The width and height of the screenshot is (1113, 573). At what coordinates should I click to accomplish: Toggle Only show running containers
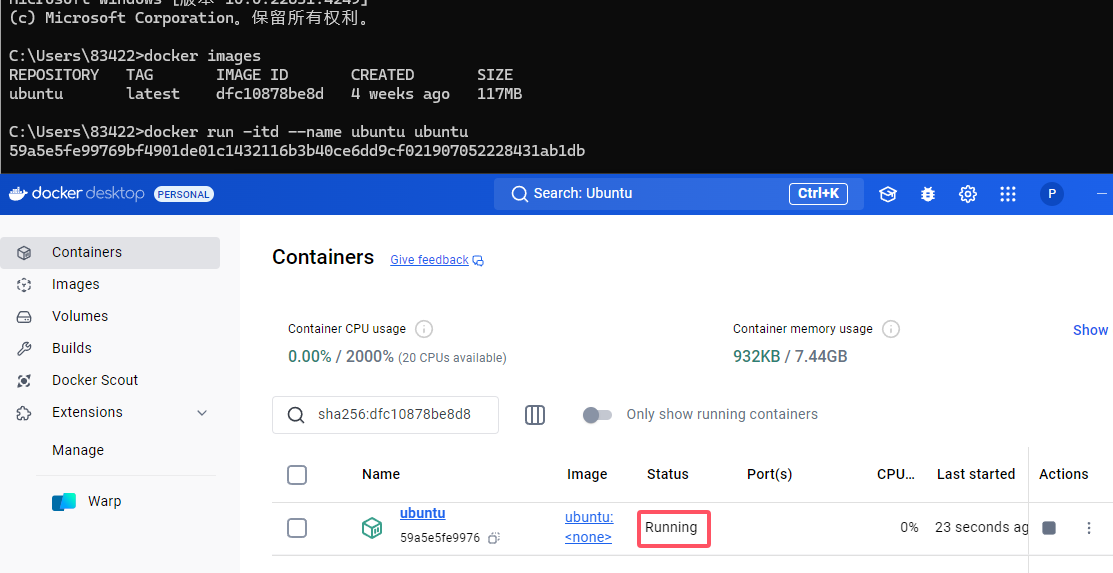597,414
